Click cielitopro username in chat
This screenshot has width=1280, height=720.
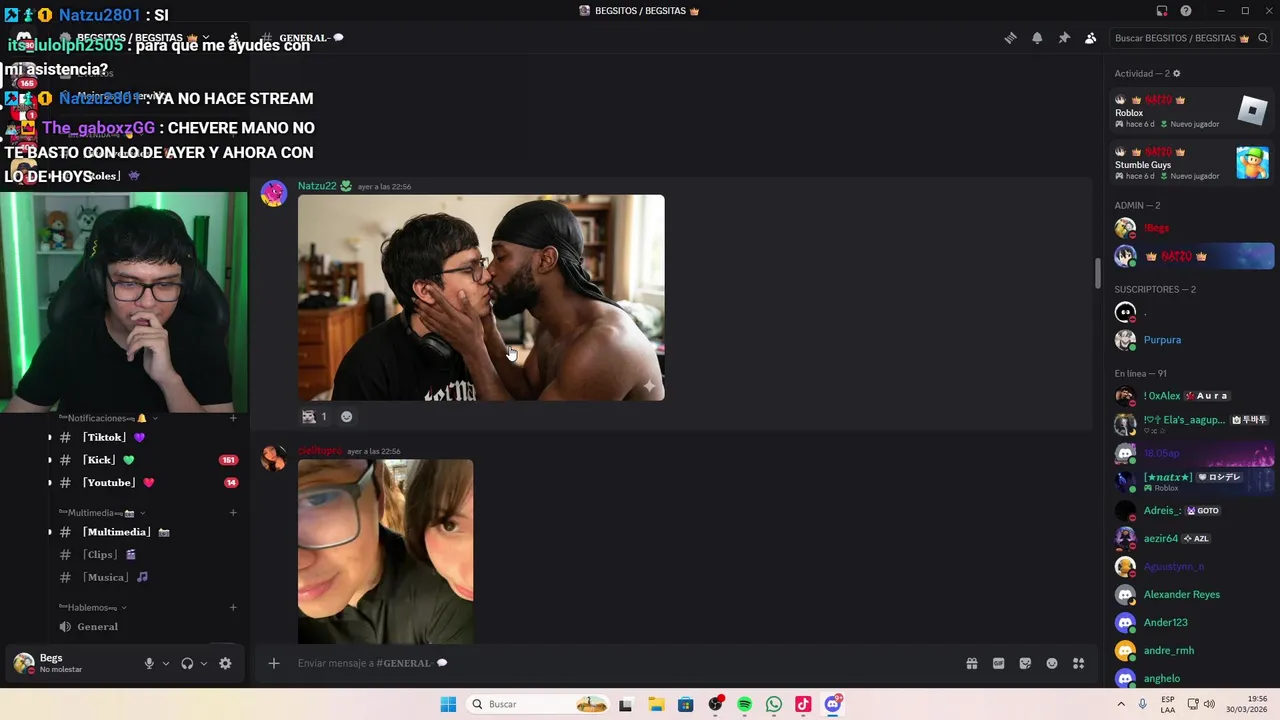tap(320, 451)
